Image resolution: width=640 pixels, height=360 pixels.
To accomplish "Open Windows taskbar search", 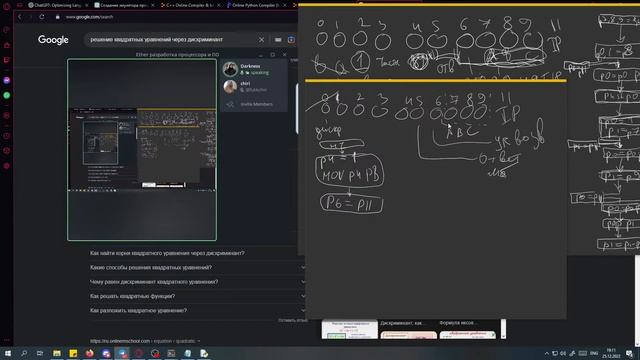I will tap(24, 353).
